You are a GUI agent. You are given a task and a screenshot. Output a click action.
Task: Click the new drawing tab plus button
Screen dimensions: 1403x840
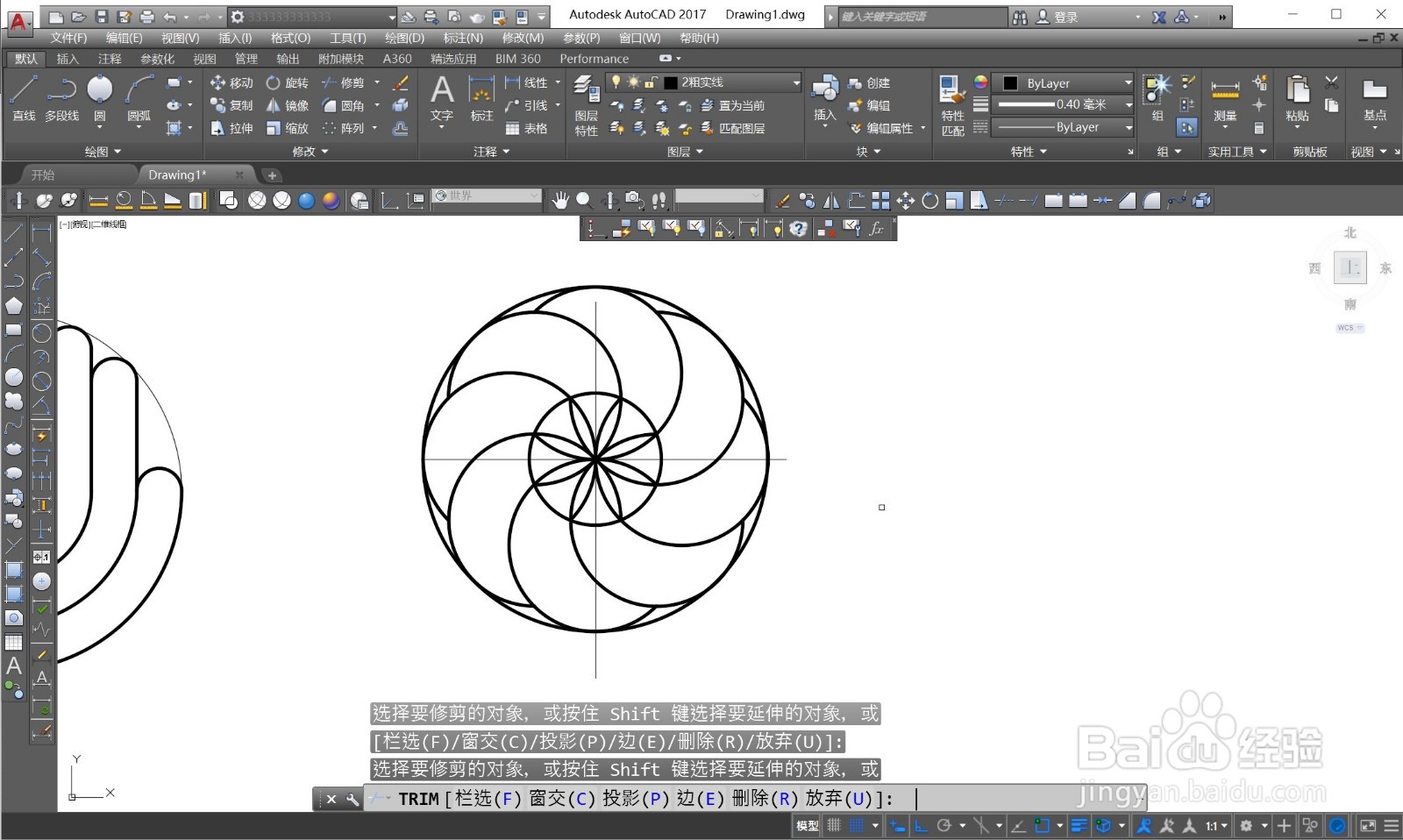pyautogui.click(x=272, y=175)
